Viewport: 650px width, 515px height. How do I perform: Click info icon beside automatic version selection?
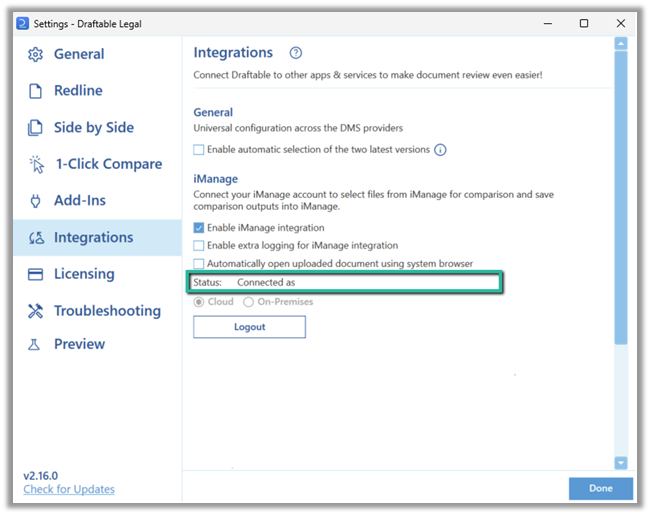tap(440, 150)
